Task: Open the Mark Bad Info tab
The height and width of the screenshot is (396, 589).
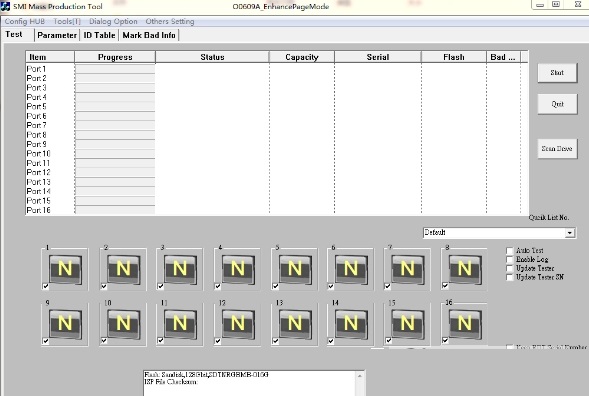Action: pyautogui.click(x=149, y=35)
